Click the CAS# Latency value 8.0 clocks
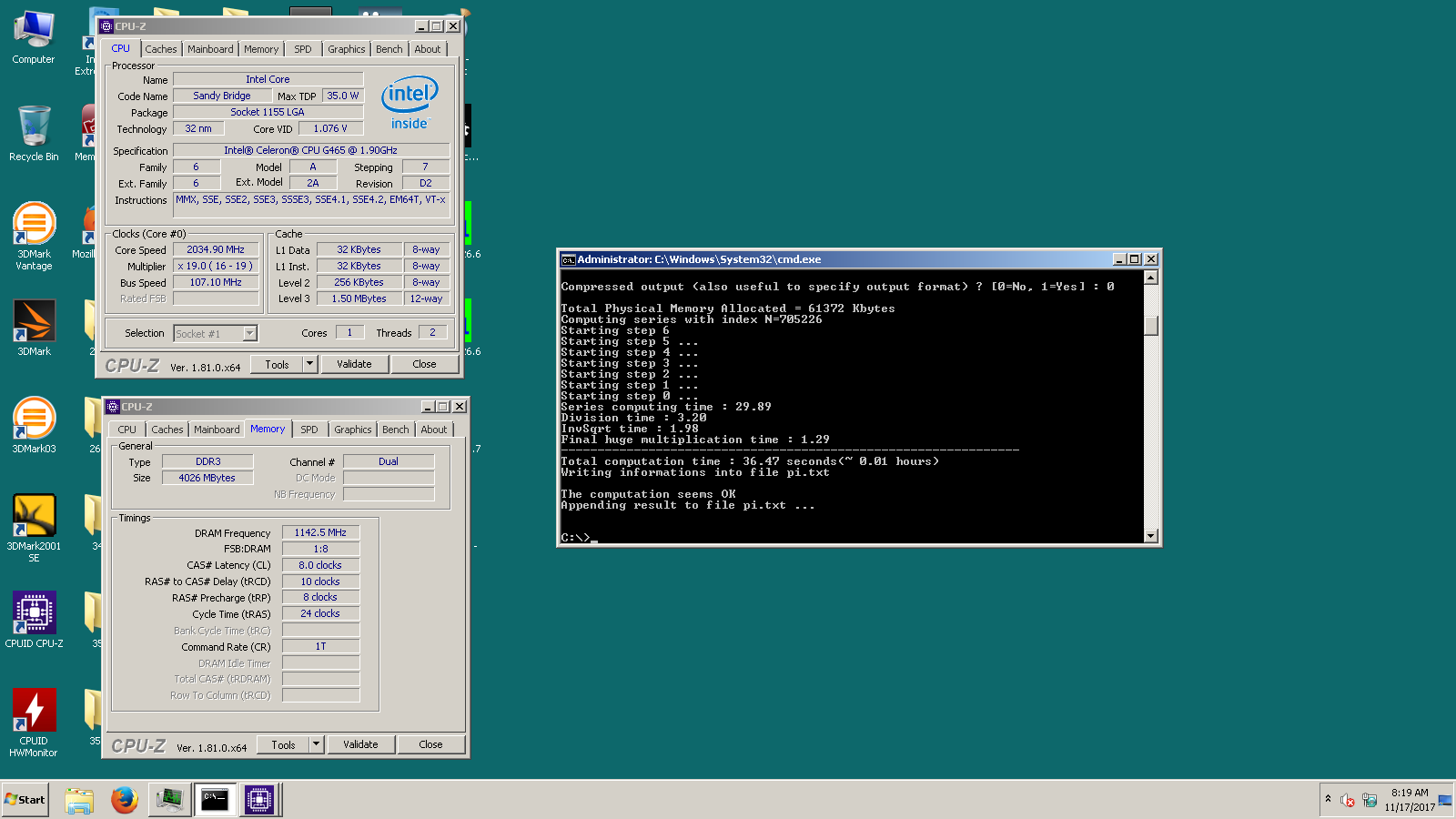 (320, 565)
